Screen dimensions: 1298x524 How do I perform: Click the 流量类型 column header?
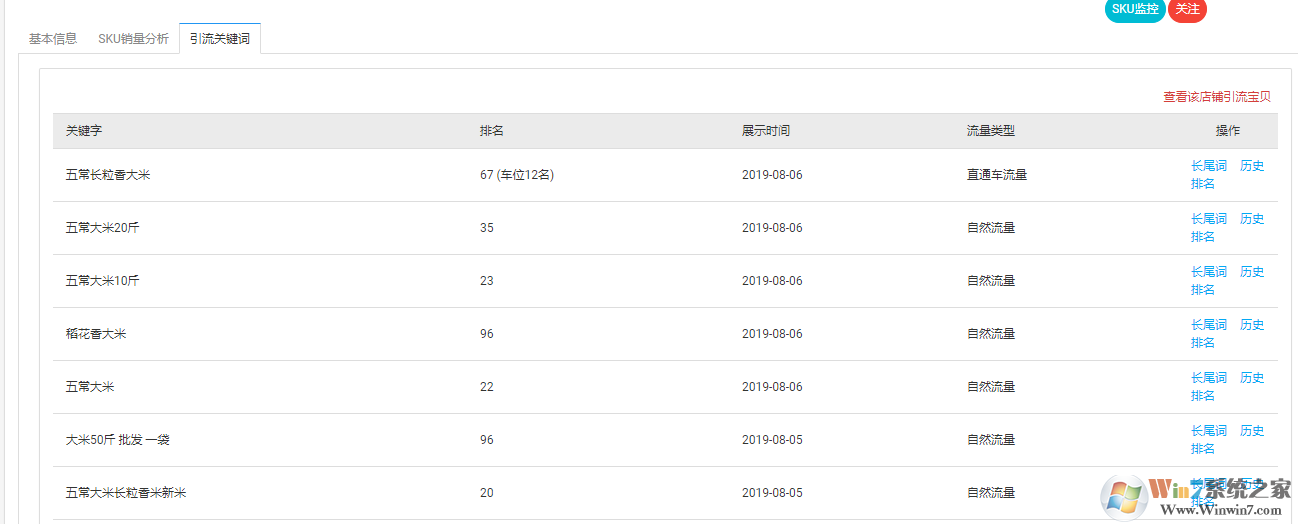coord(990,131)
